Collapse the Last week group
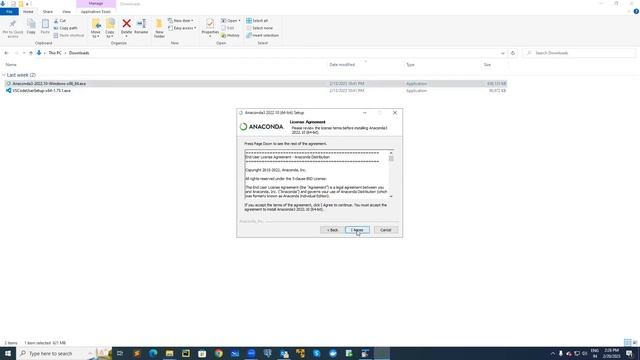Viewport: 640px width, 360px height. click(x=4, y=75)
